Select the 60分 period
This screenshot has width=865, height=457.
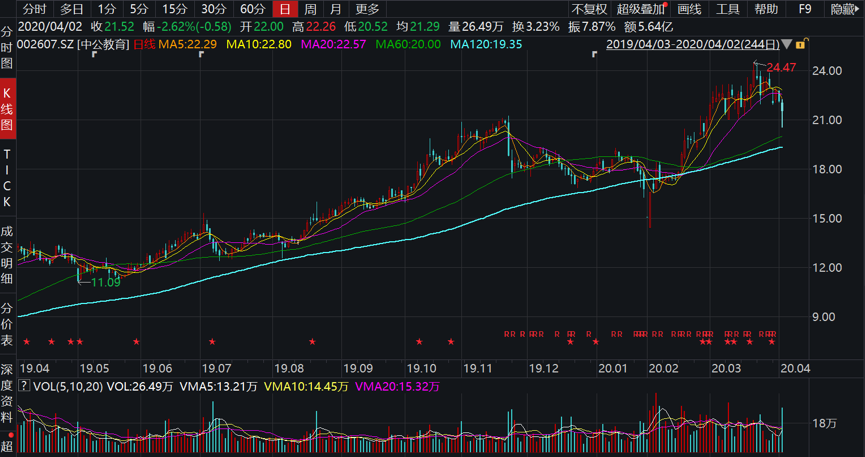click(252, 9)
